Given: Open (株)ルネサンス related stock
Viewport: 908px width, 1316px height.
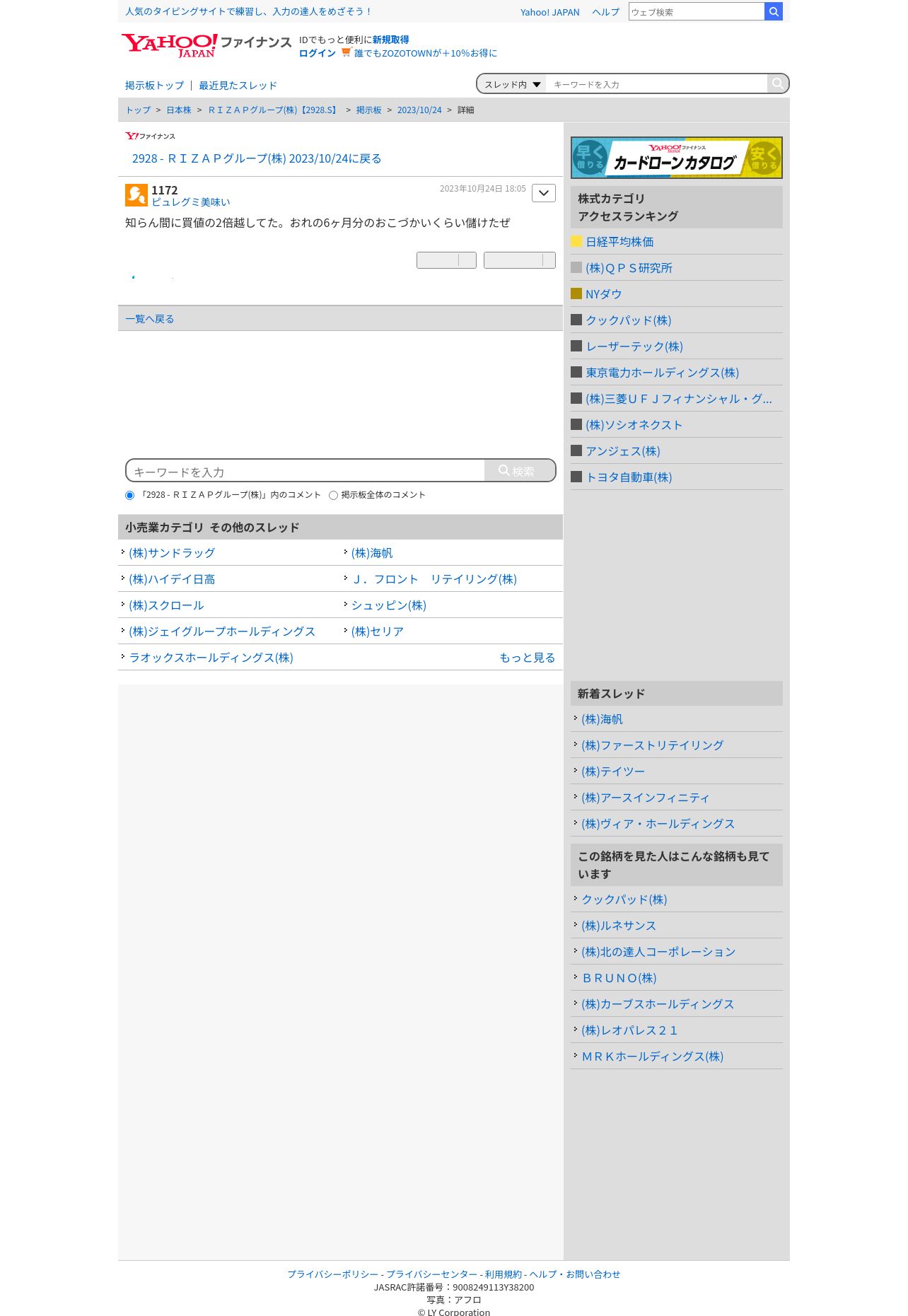Looking at the screenshot, I should click(x=619, y=926).
